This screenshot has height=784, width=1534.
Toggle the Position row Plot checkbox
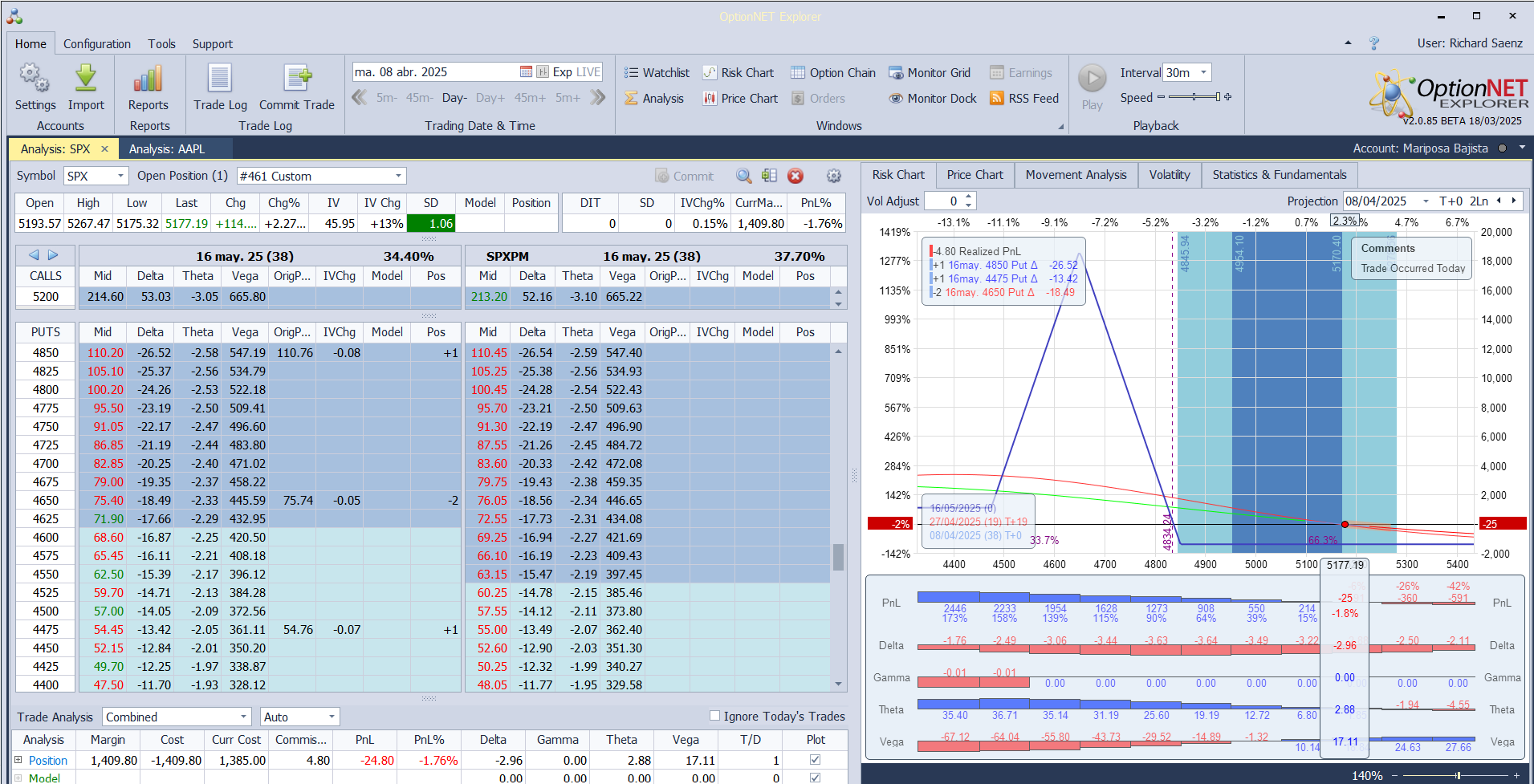[815, 760]
